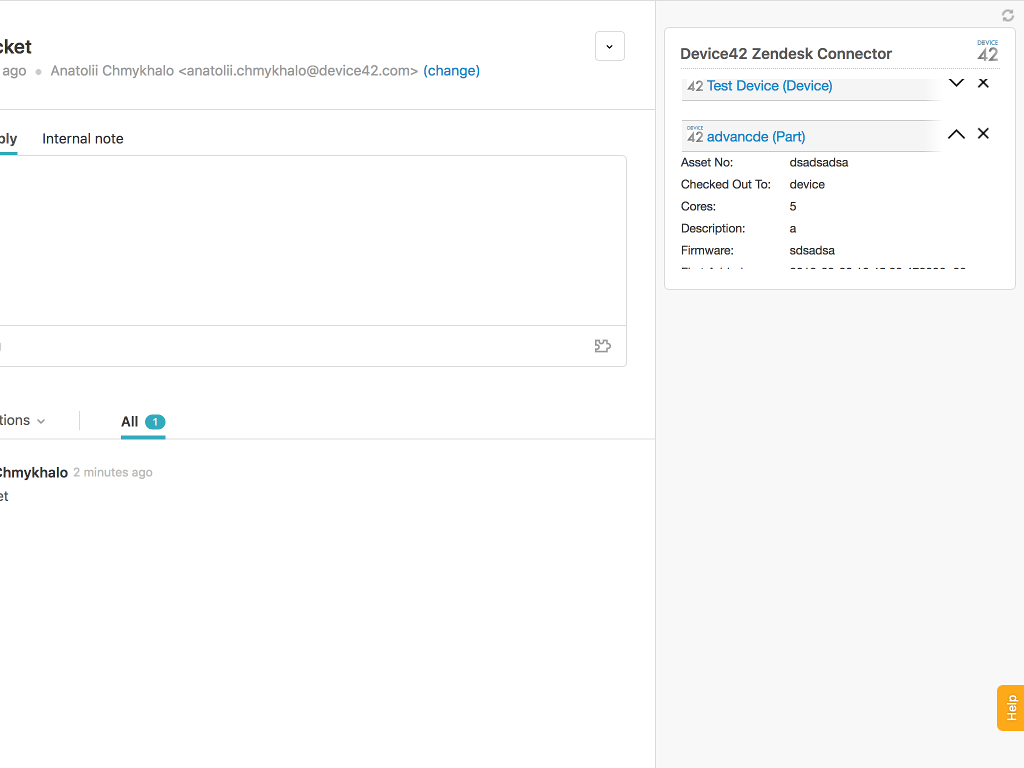Remove the advancde Part entry with X
This screenshot has width=1024, height=768.
pyautogui.click(x=983, y=134)
